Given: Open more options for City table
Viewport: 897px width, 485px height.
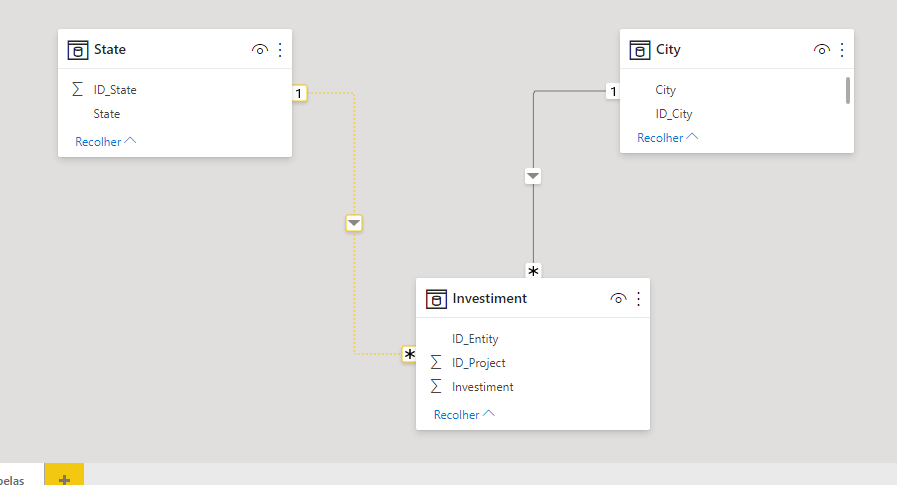Looking at the screenshot, I should (842, 50).
